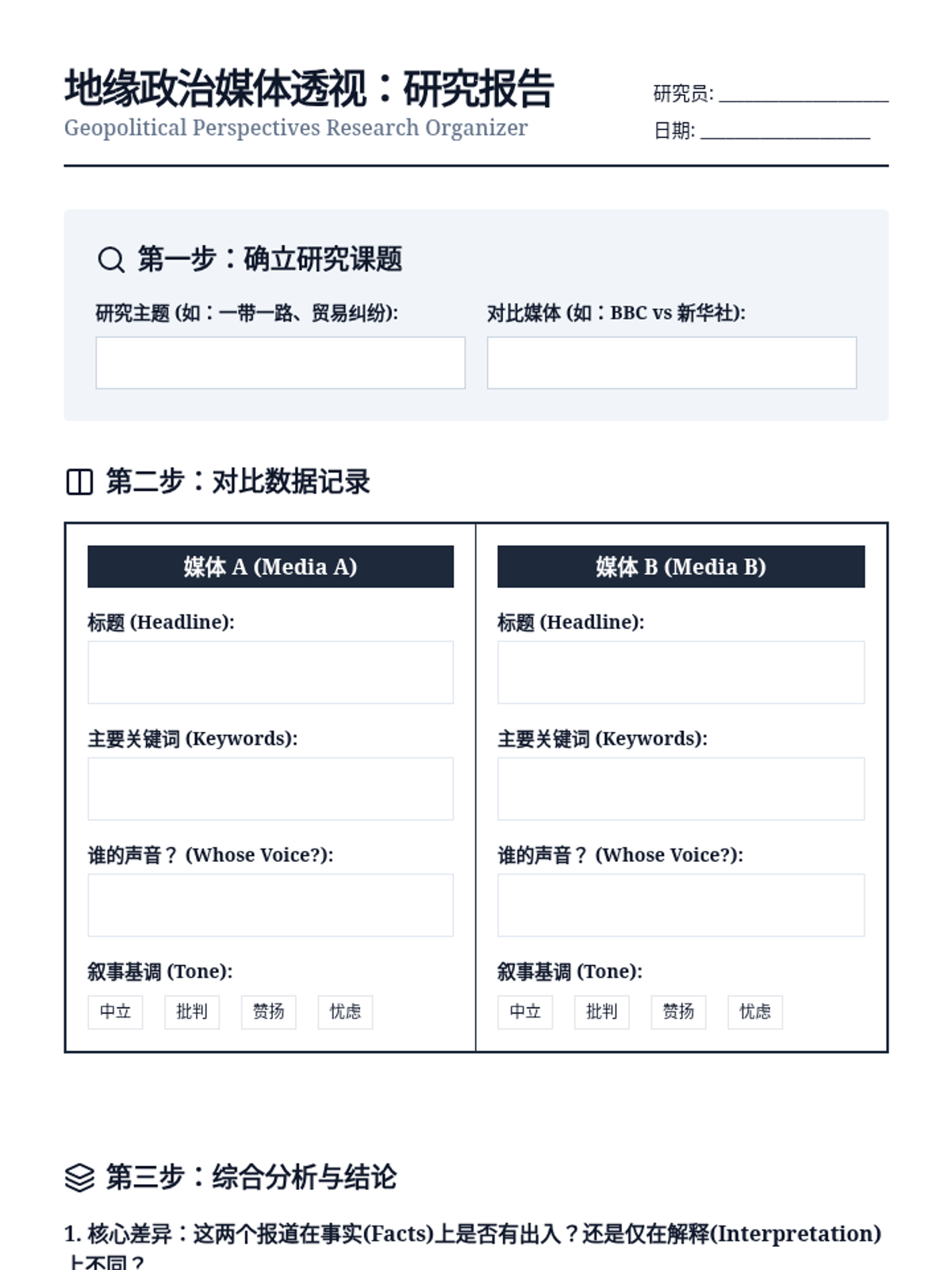Focus the 研究主题 input field
Image resolution: width=952 pixels, height=1270 pixels.
(280, 363)
